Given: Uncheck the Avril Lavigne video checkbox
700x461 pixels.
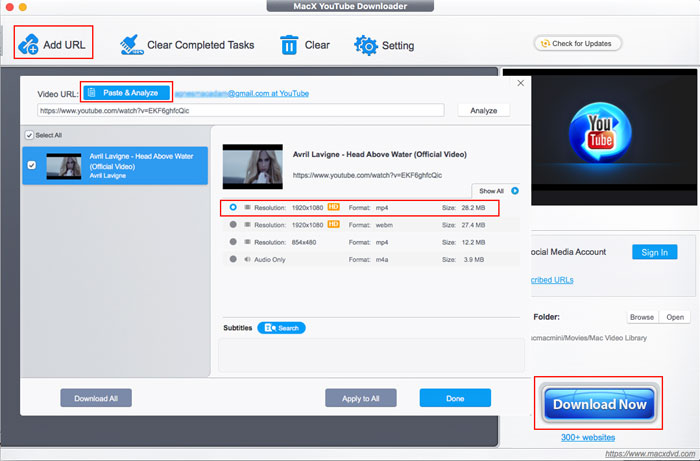Looking at the screenshot, I should (32, 165).
